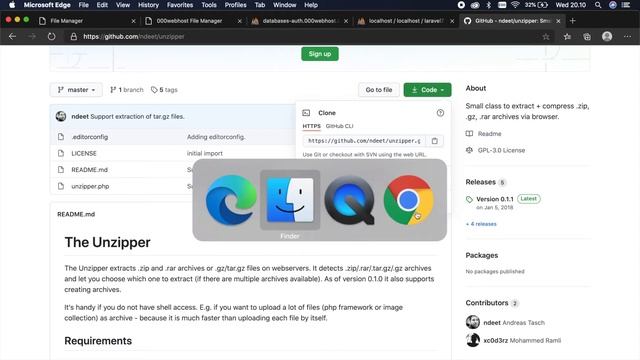
Task: Open the Window menu
Action: [x=284, y=5]
